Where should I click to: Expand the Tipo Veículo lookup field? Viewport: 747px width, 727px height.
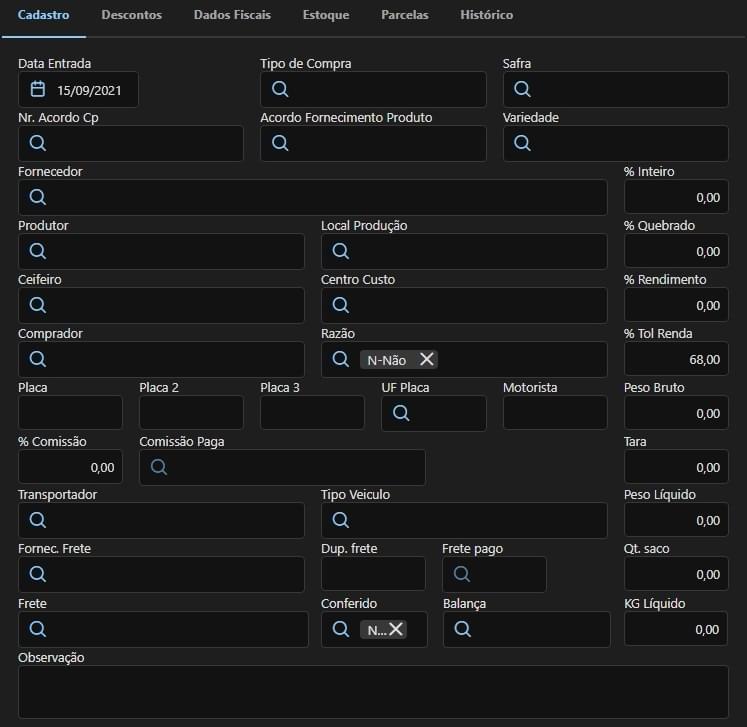coord(463,521)
